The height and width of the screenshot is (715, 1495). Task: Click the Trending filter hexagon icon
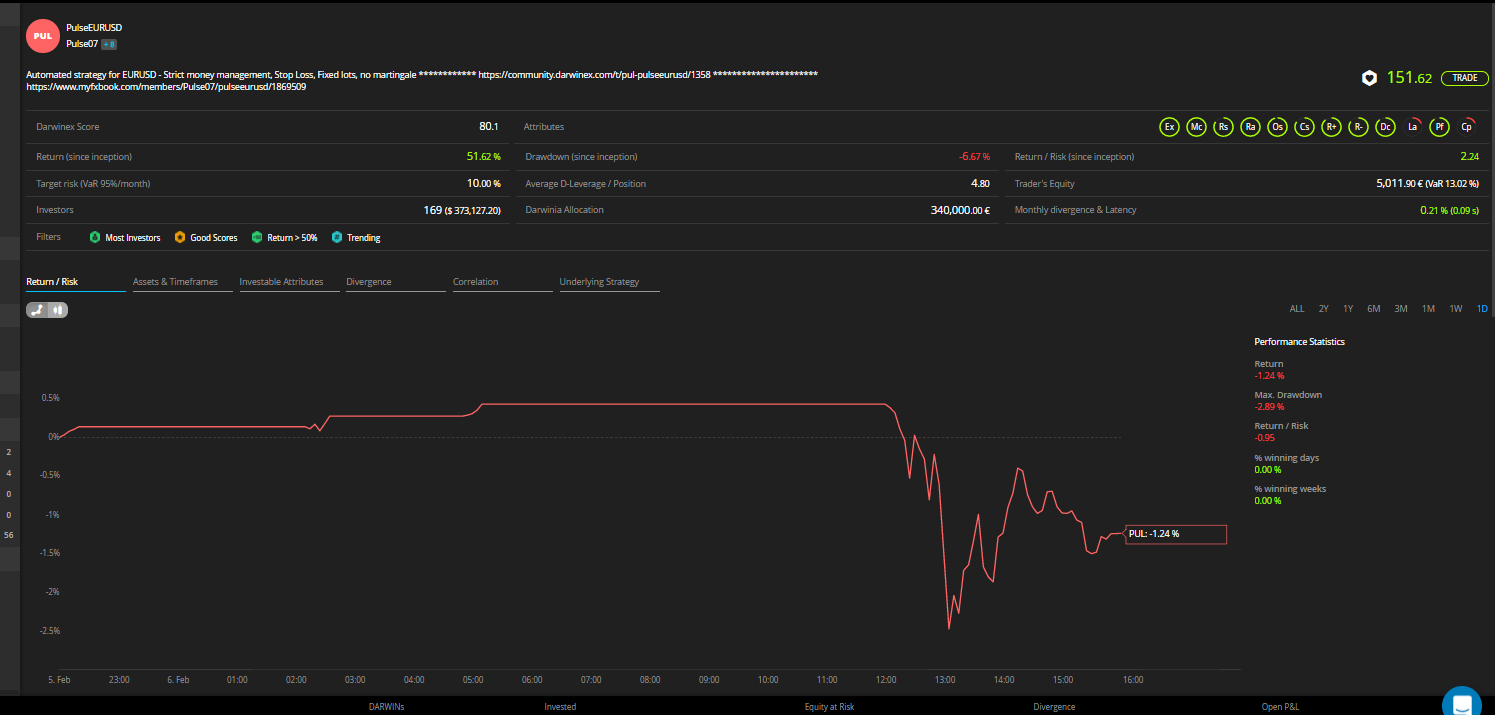click(337, 238)
